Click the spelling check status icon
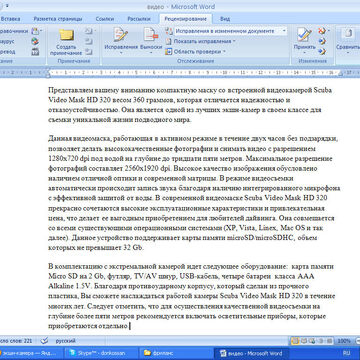The height and width of the screenshot is (360, 360). 44,341
